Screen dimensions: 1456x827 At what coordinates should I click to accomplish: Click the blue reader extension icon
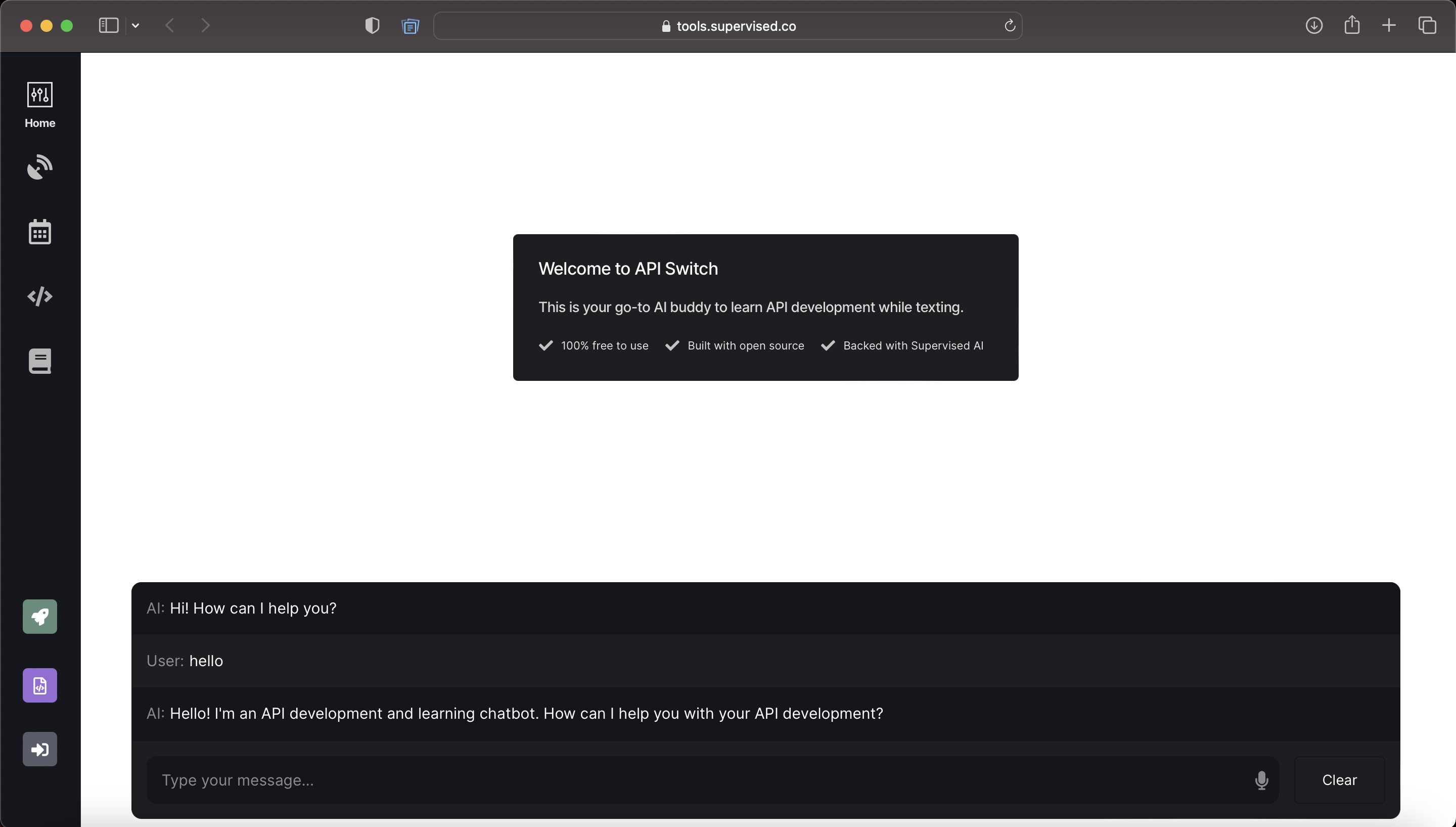pos(410,26)
